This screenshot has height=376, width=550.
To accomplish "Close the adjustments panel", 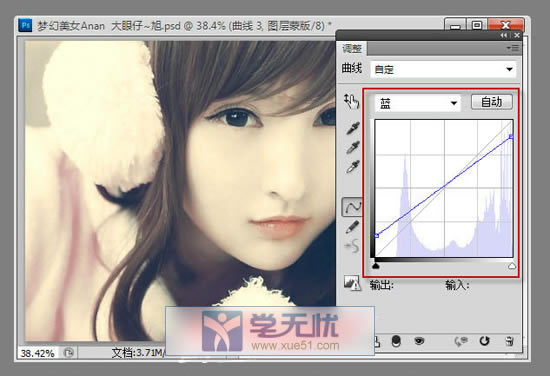I will coord(517,35).
